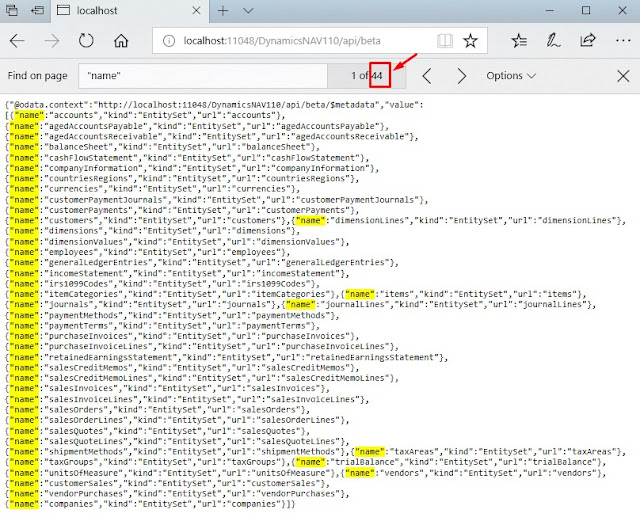
Task: Jump to previous find result
Action: point(427,76)
